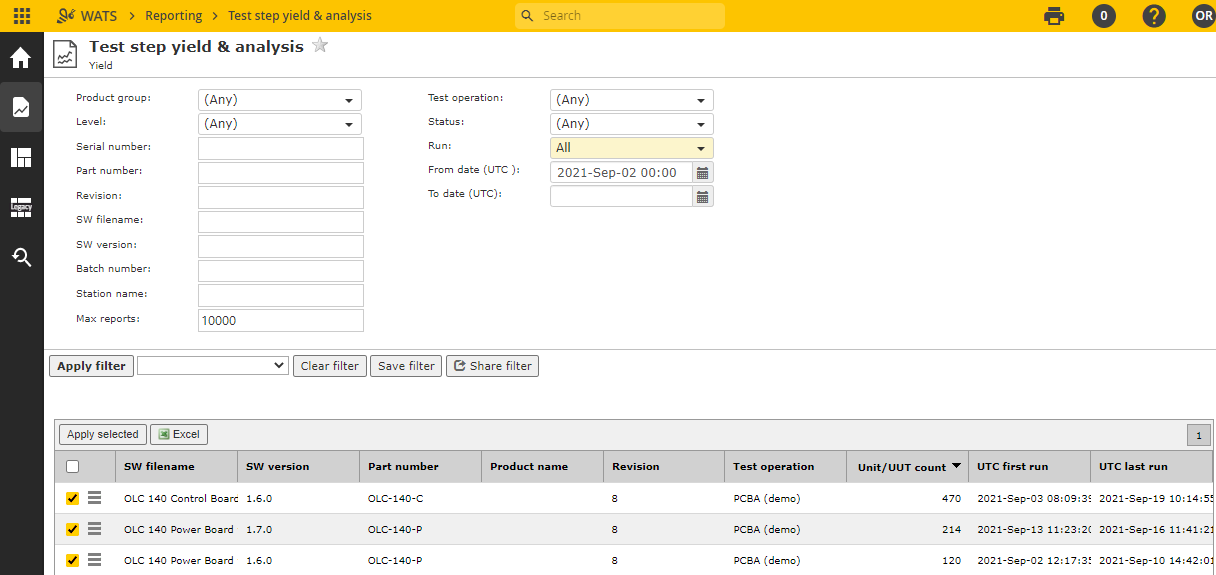Click the empty To date field
Image resolution: width=1216 pixels, height=575 pixels.
pyautogui.click(x=621, y=197)
